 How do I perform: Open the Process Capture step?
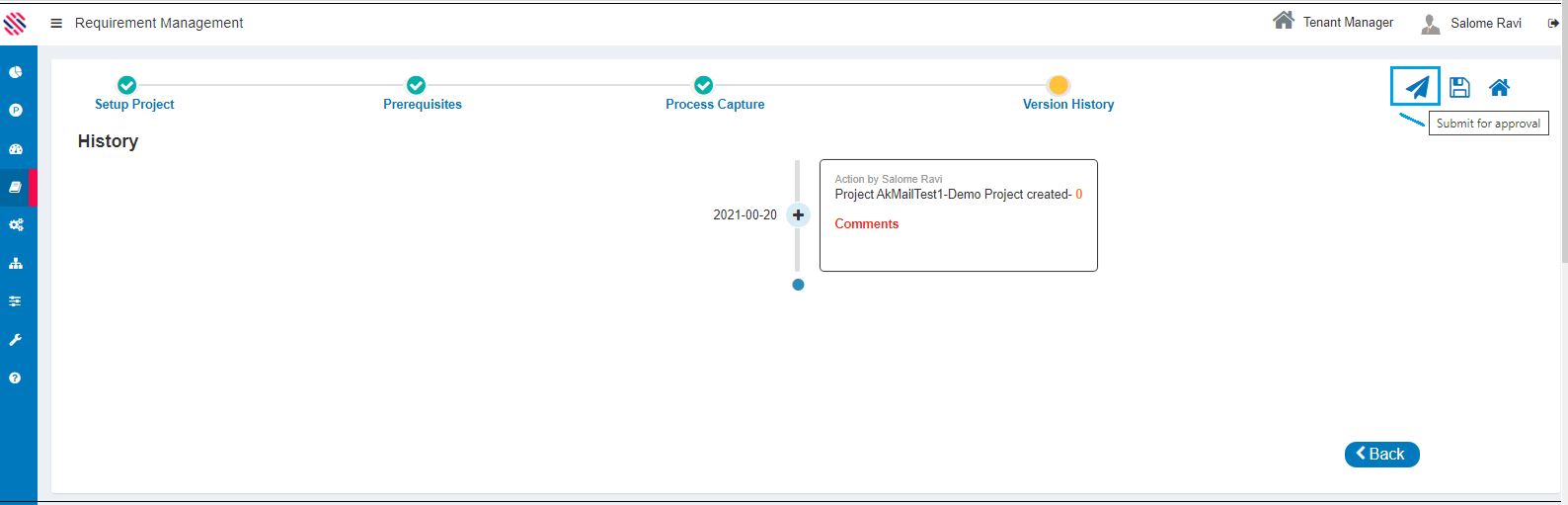(x=714, y=104)
